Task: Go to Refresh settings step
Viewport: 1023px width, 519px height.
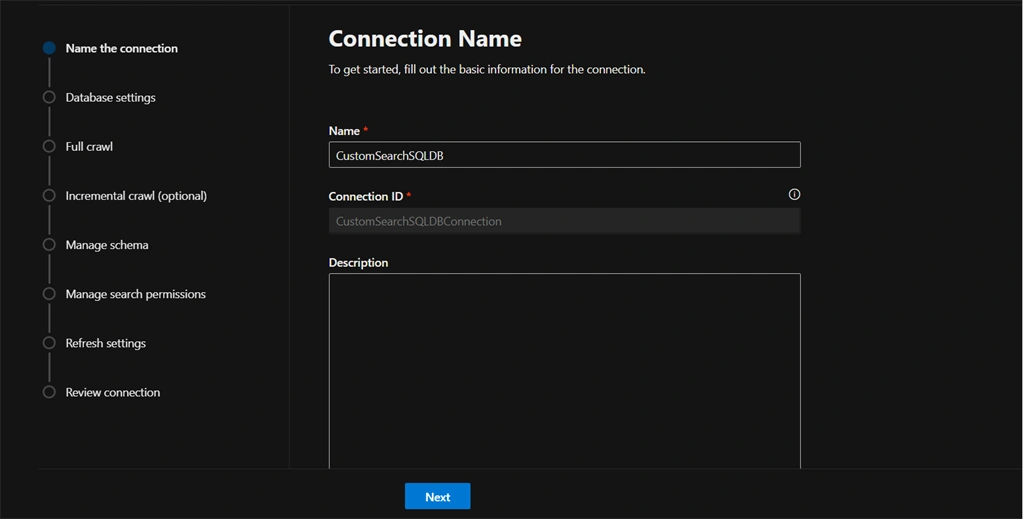Action: (105, 343)
